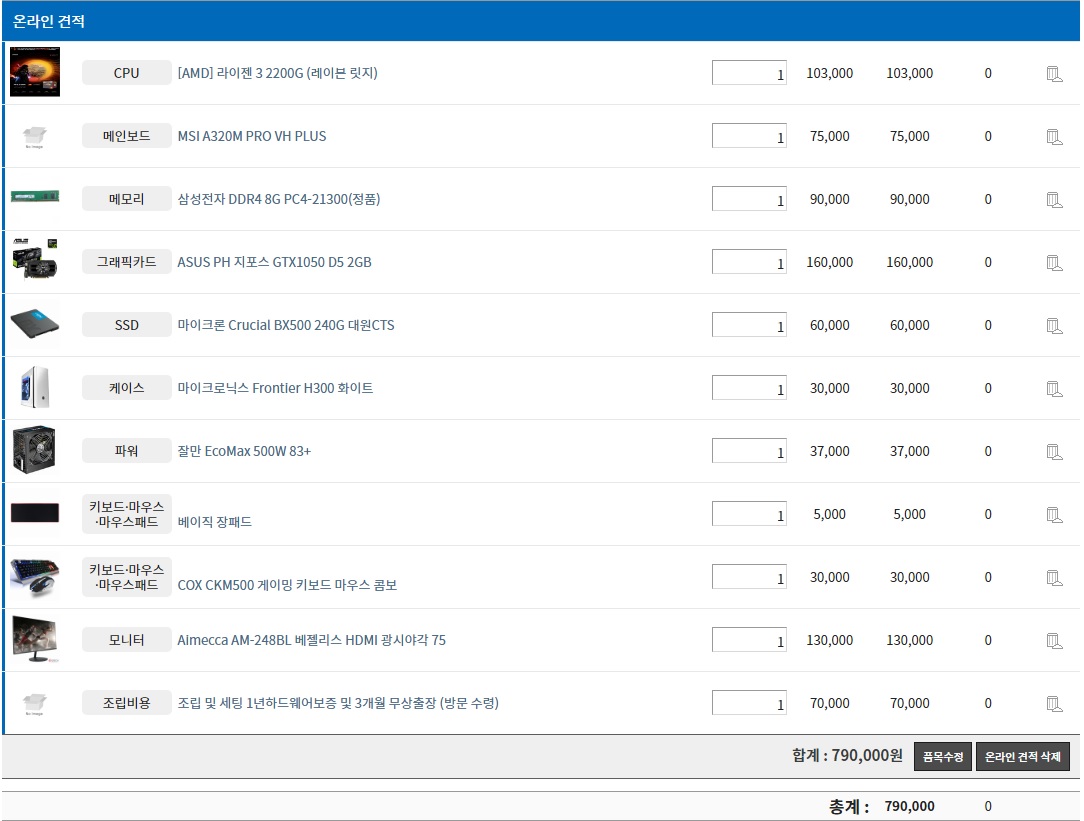The width and height of the screenshot is (1084, 821).
Task: Open the AMD 라이젠 3 2200G product link
Action: click(277, 73)
